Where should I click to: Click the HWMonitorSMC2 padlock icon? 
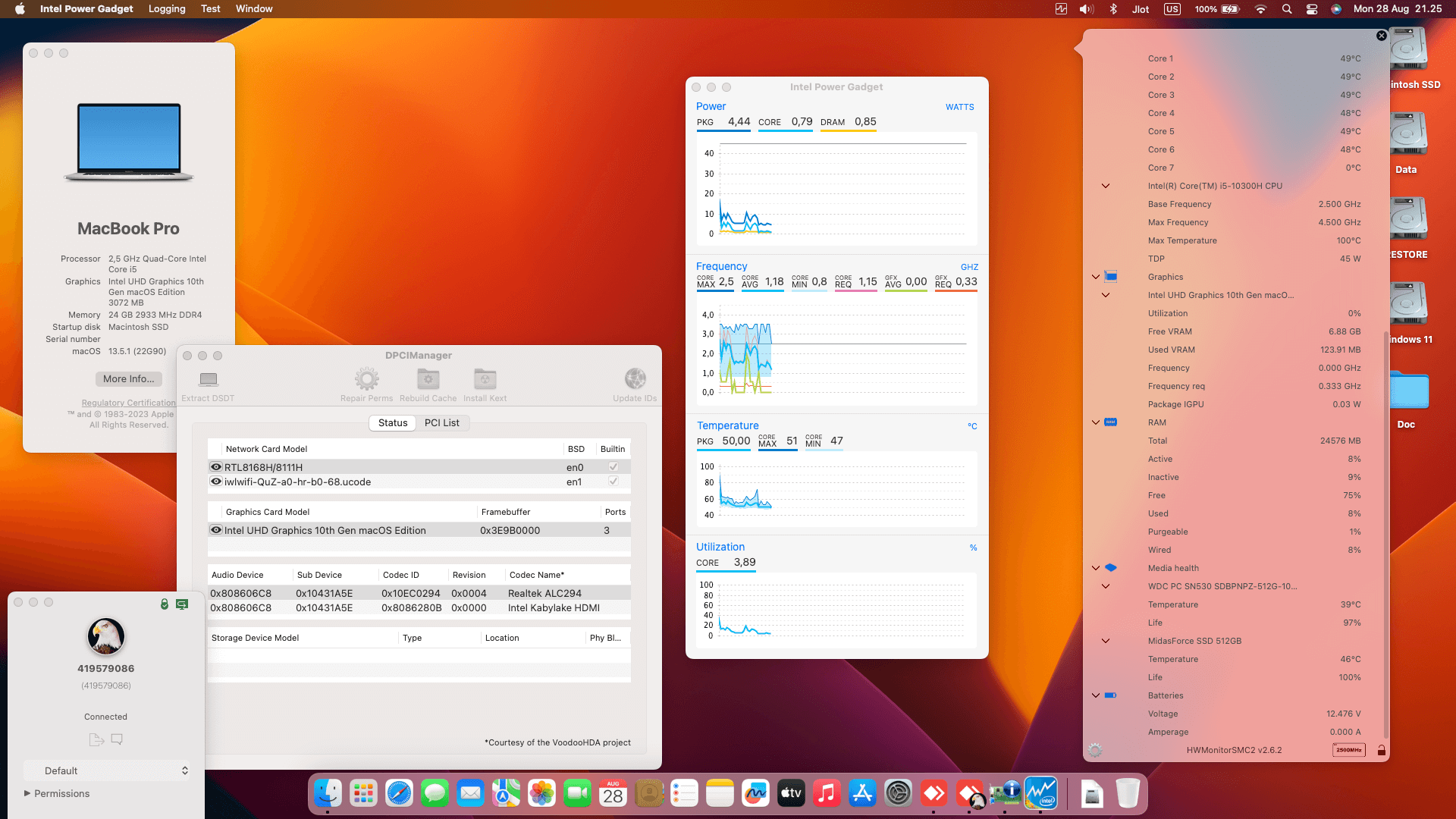pyautogui.click(x=1382, y=750)
